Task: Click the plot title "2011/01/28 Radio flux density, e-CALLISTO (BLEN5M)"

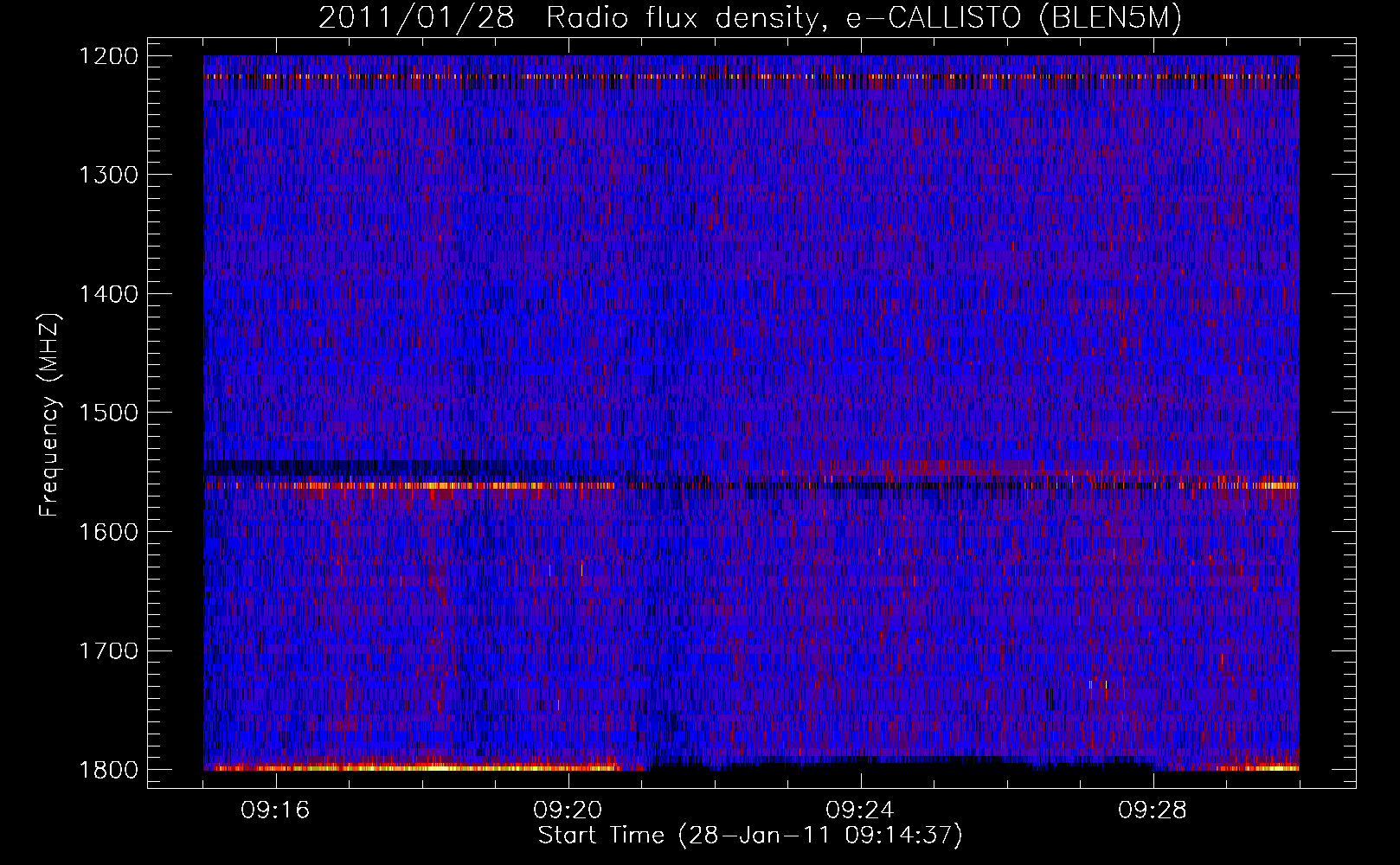Action: [750, 18]
